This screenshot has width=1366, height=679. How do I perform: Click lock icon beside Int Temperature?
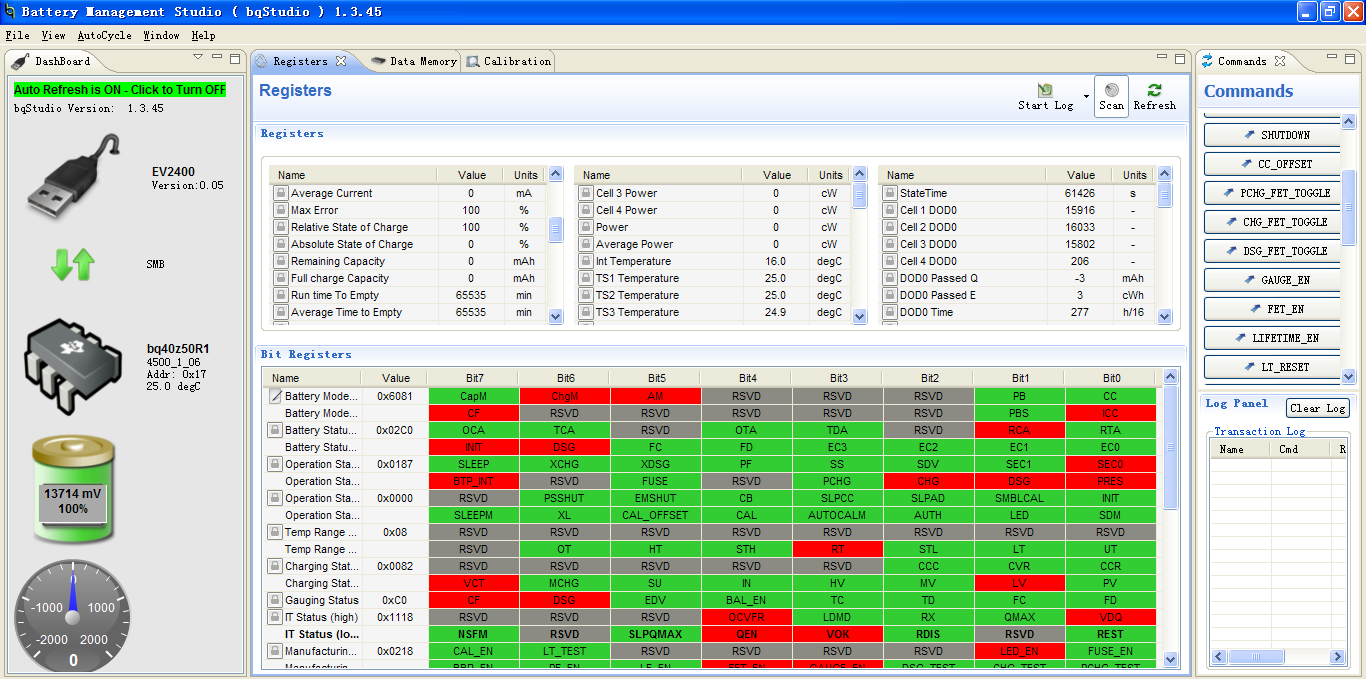(x=586, y=261)
